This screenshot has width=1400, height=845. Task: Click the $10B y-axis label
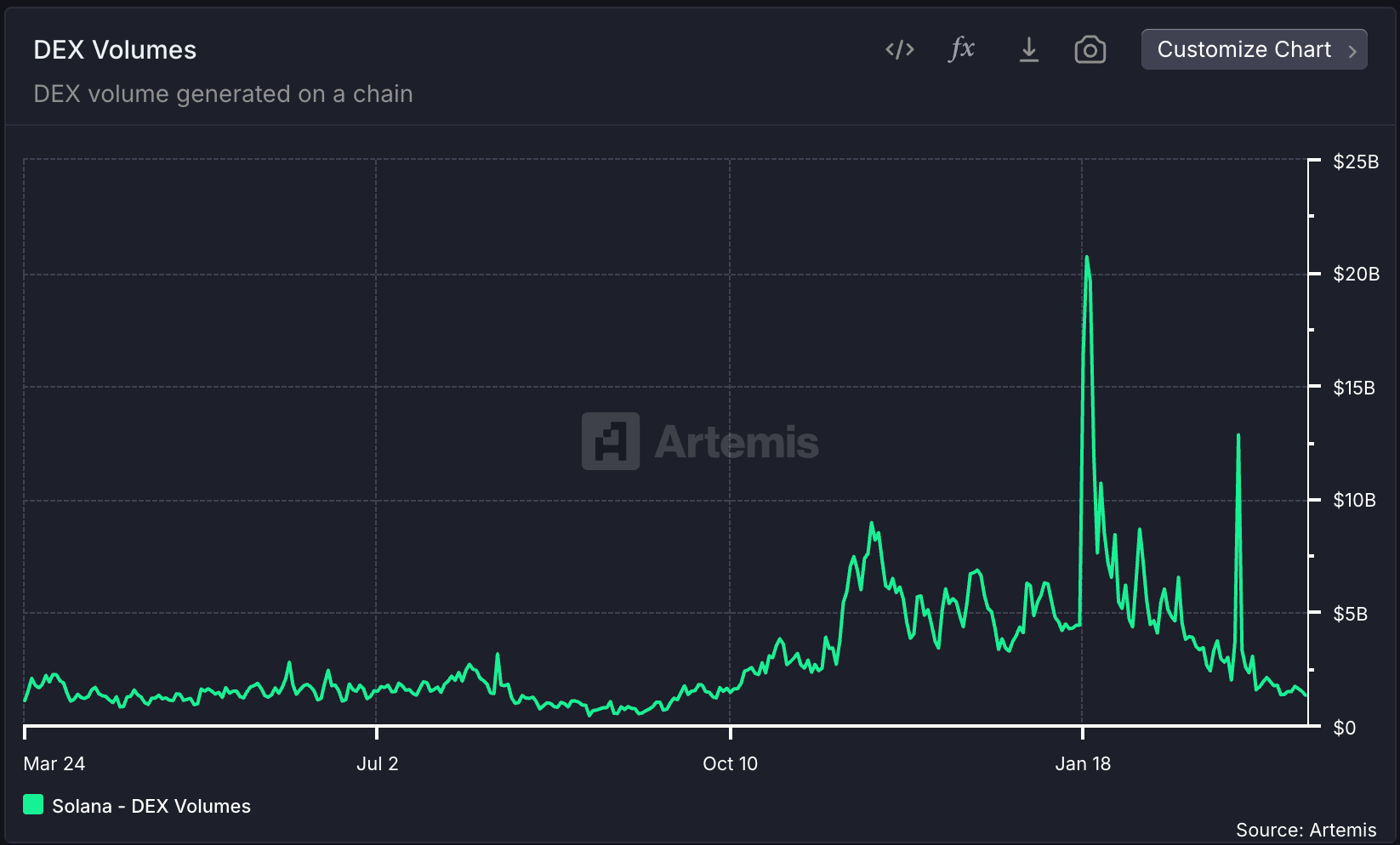1354,500
